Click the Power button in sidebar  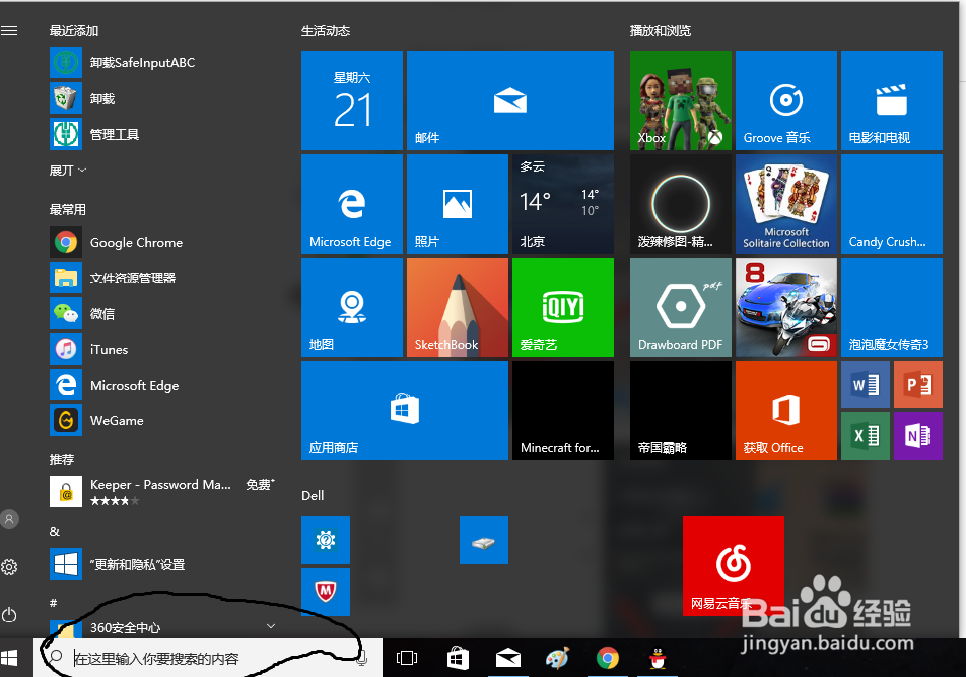9,615
